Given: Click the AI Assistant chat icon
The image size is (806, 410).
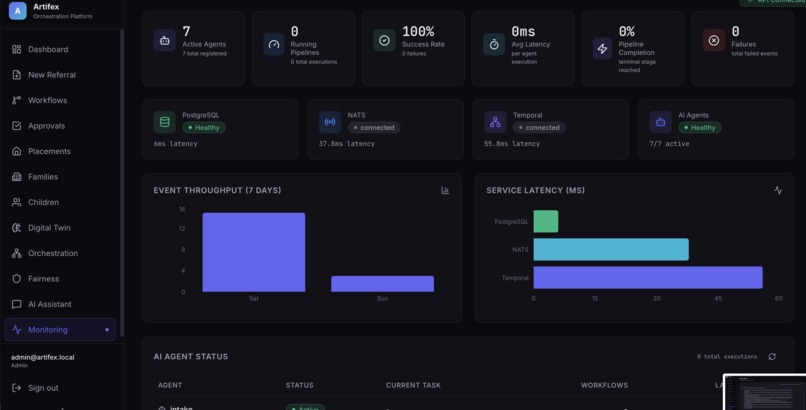Looking at the screenshot, I should [x=16, y=304].
